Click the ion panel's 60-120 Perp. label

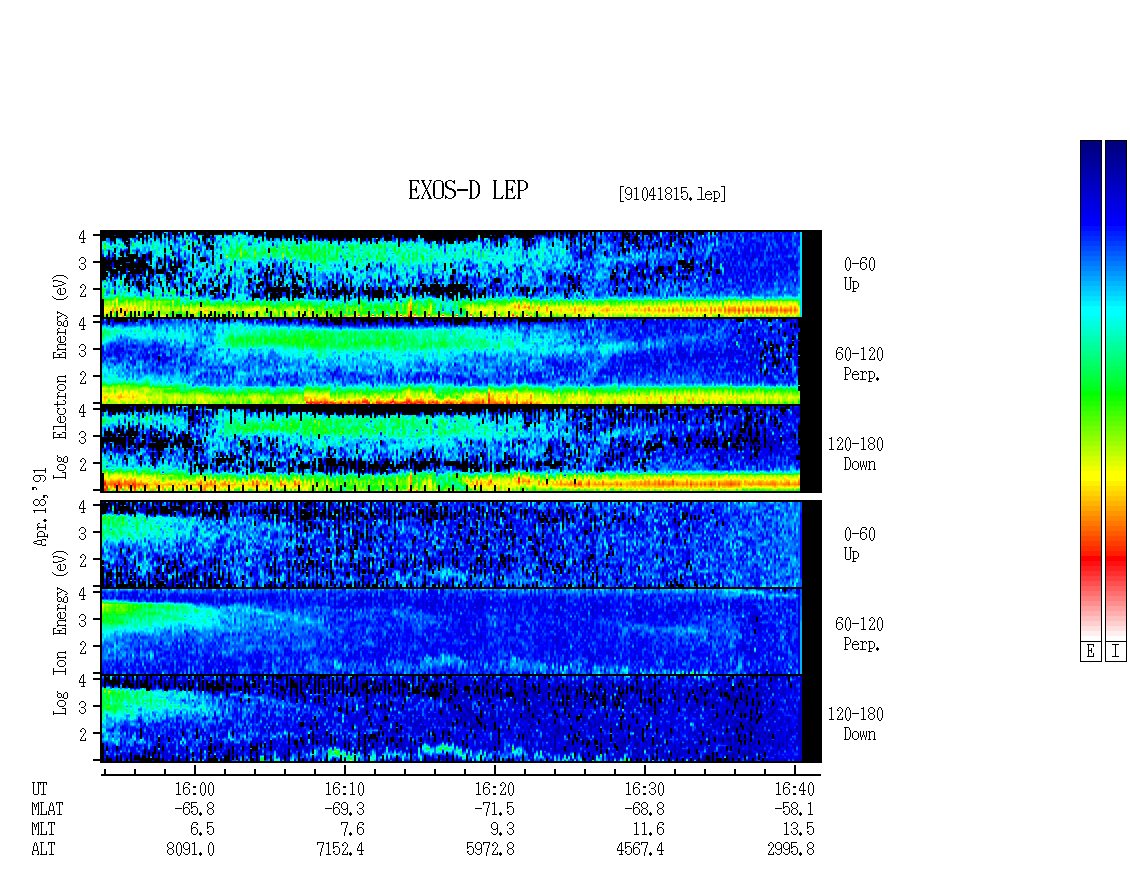[859, 634]
